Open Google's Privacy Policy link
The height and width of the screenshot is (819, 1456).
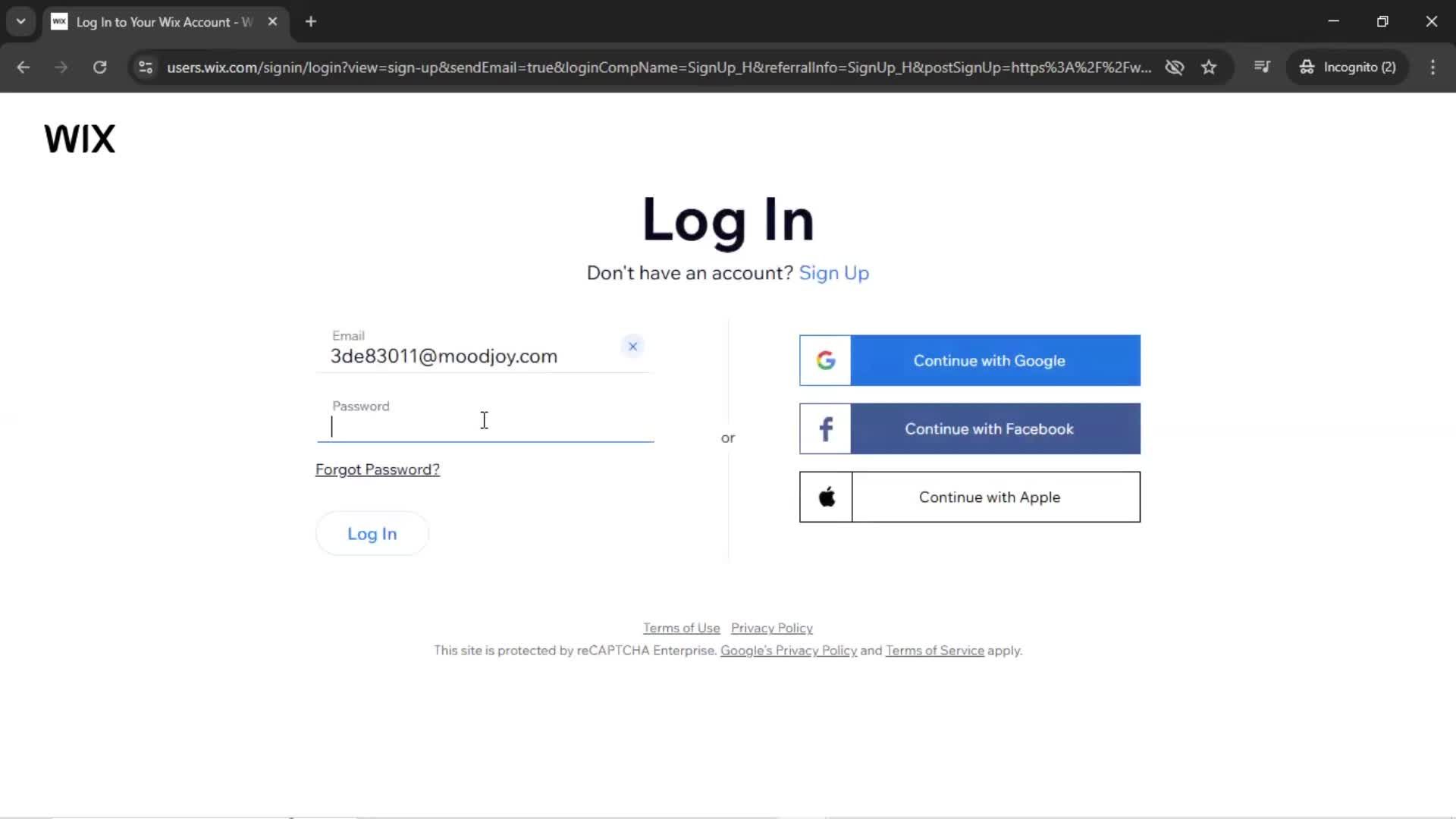(789, 651)
